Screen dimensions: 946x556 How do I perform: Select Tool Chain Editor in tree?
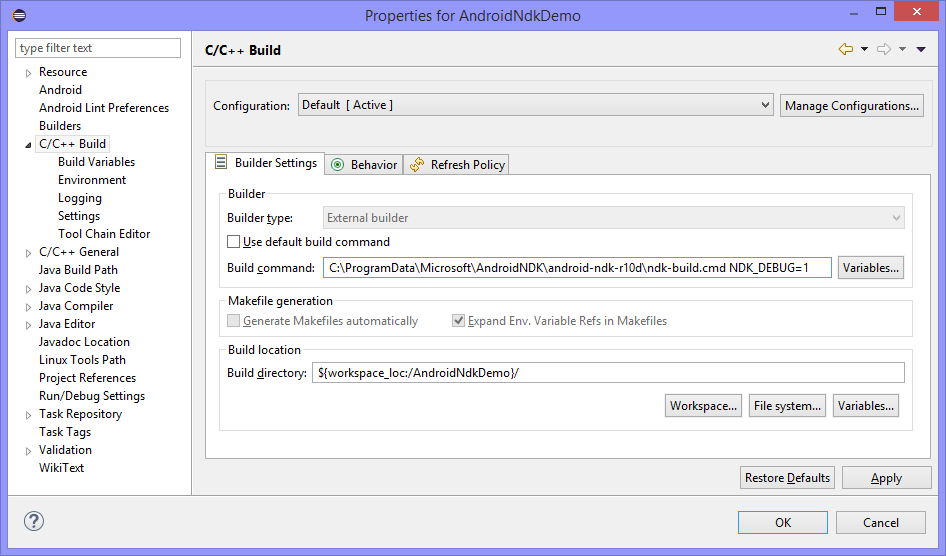click(x=104, y=234)
